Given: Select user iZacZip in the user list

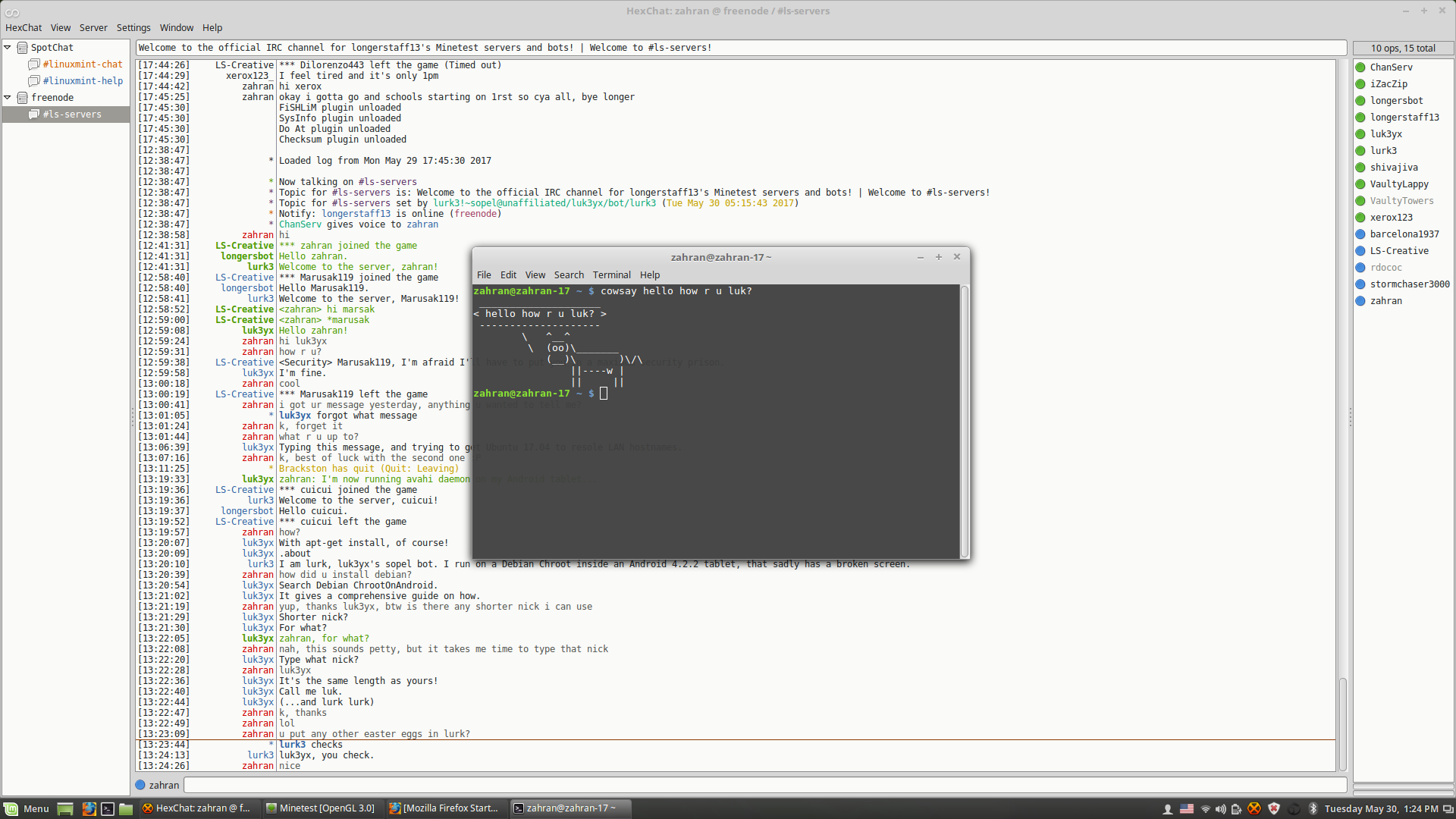Looking at the screenshot, I should coord(1389,84).
